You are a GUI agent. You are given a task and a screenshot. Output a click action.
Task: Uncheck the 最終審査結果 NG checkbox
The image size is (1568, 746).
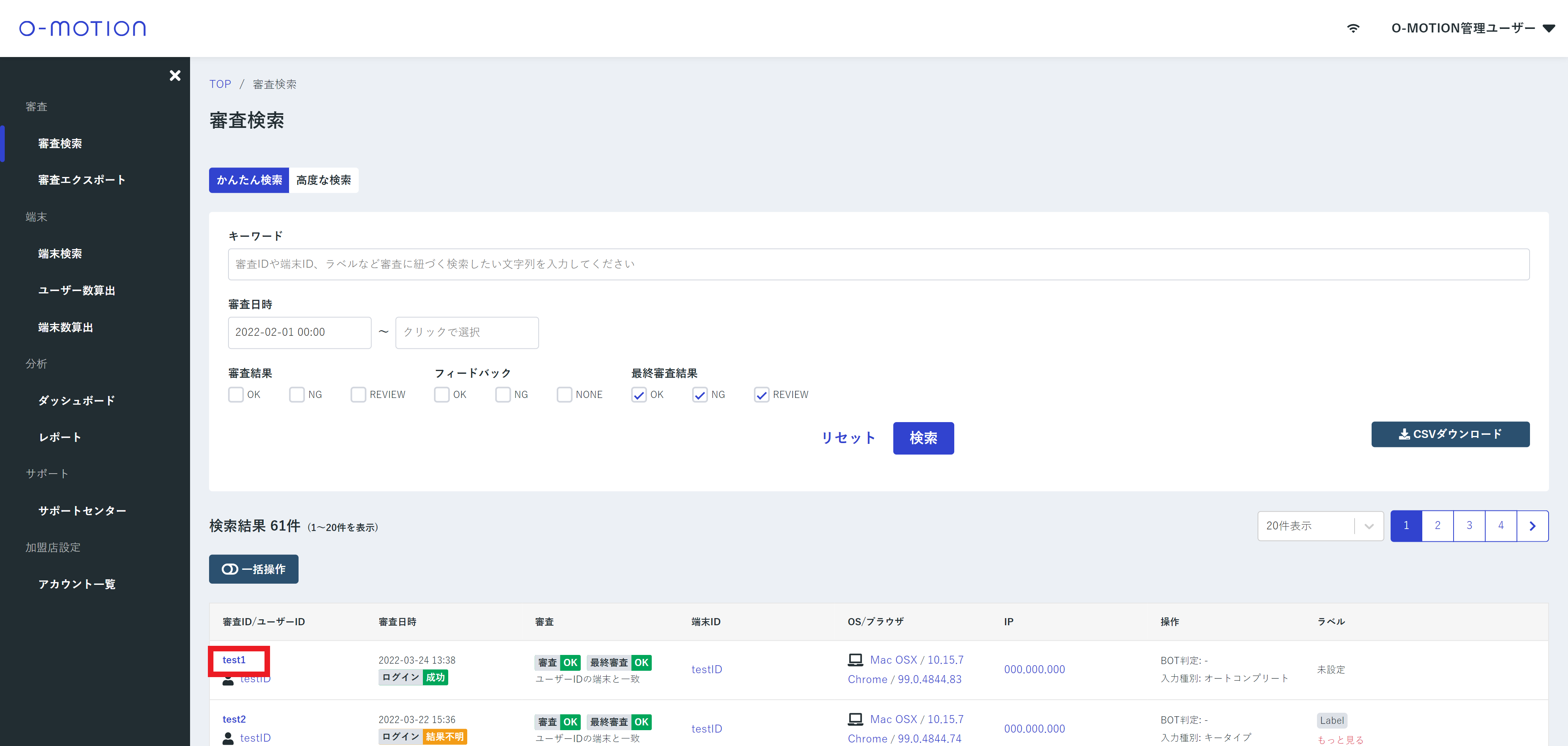(x=700, y=395)
